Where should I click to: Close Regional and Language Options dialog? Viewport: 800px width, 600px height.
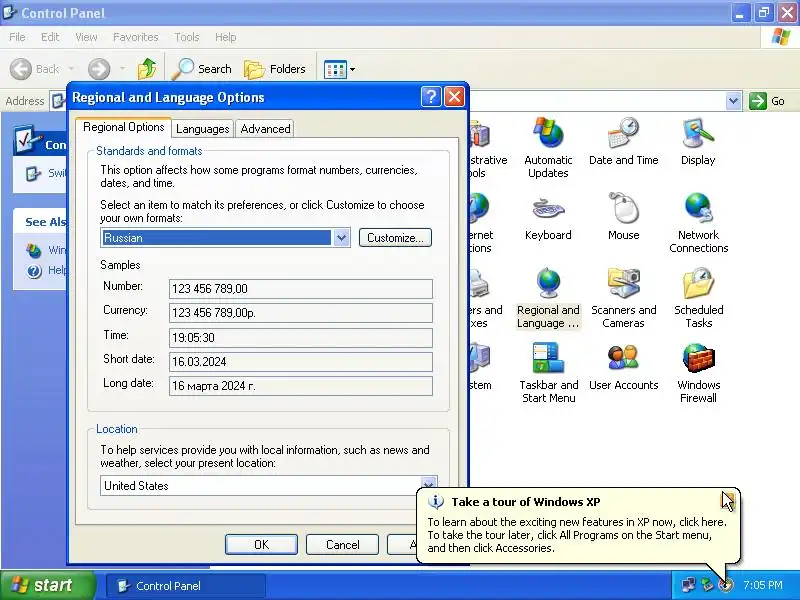(455, 96)
